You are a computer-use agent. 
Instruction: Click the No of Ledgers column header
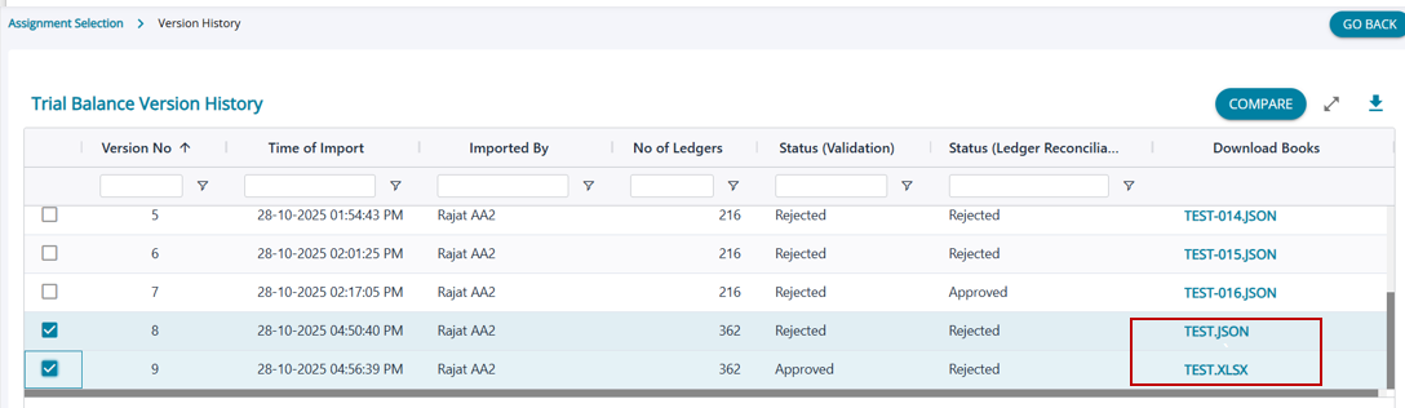[x=677, y=148]
